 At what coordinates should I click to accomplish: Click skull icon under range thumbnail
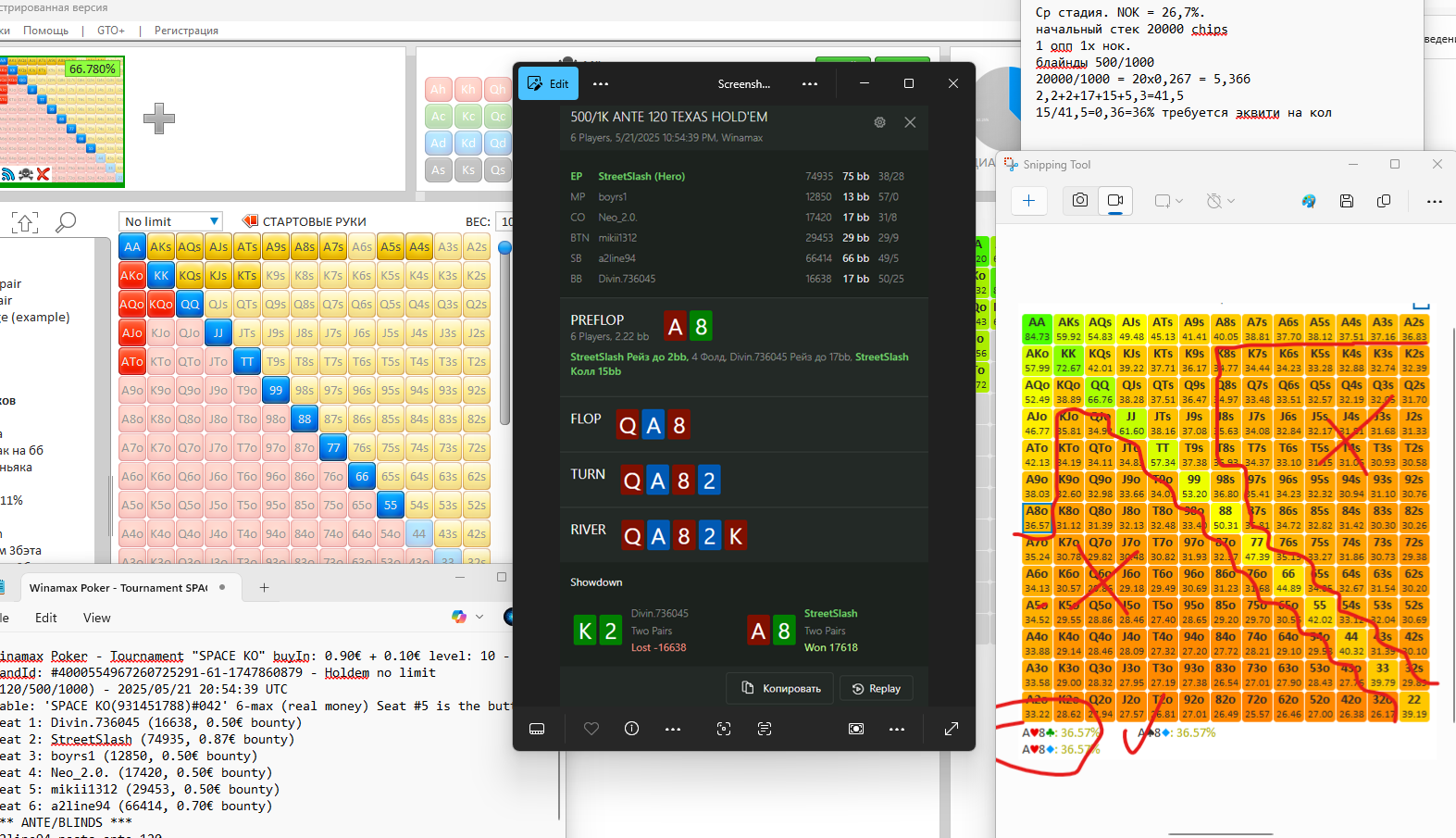pos(26,174)
